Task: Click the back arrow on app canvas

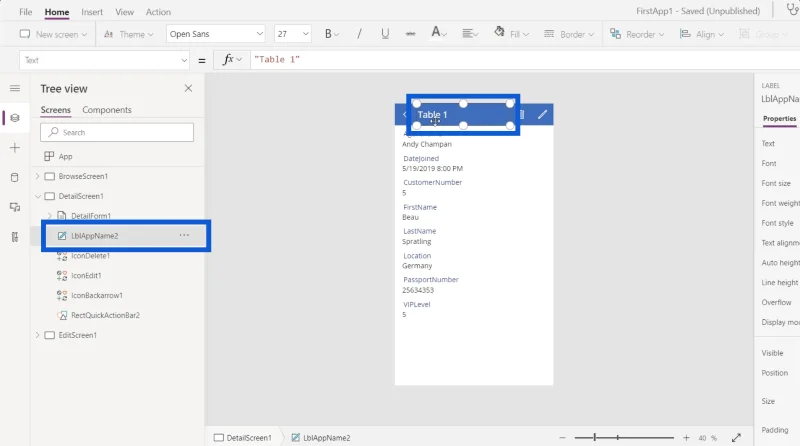Action: tap(404, 114)
